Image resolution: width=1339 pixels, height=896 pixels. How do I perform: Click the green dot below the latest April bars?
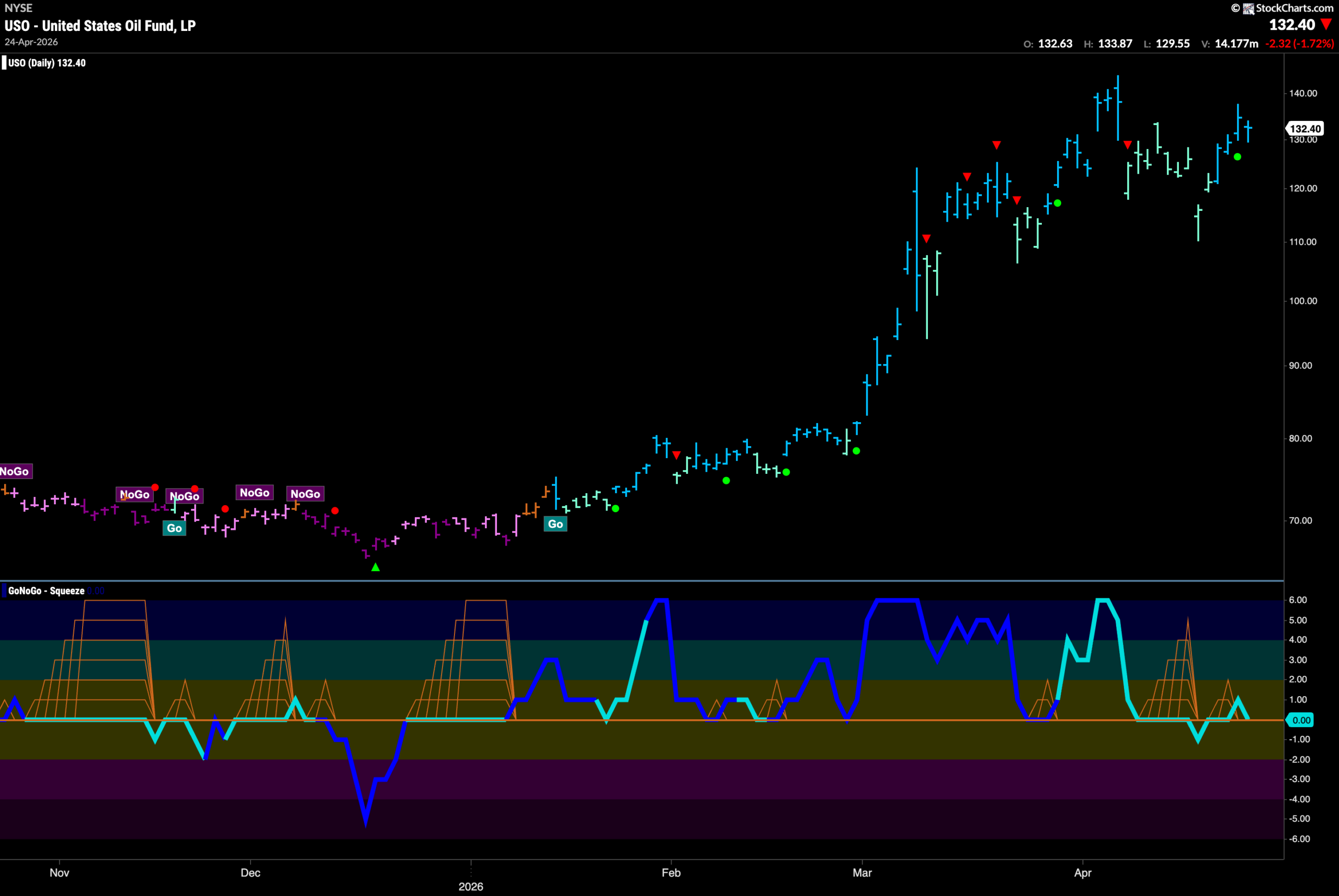[x=1238, y=156]
